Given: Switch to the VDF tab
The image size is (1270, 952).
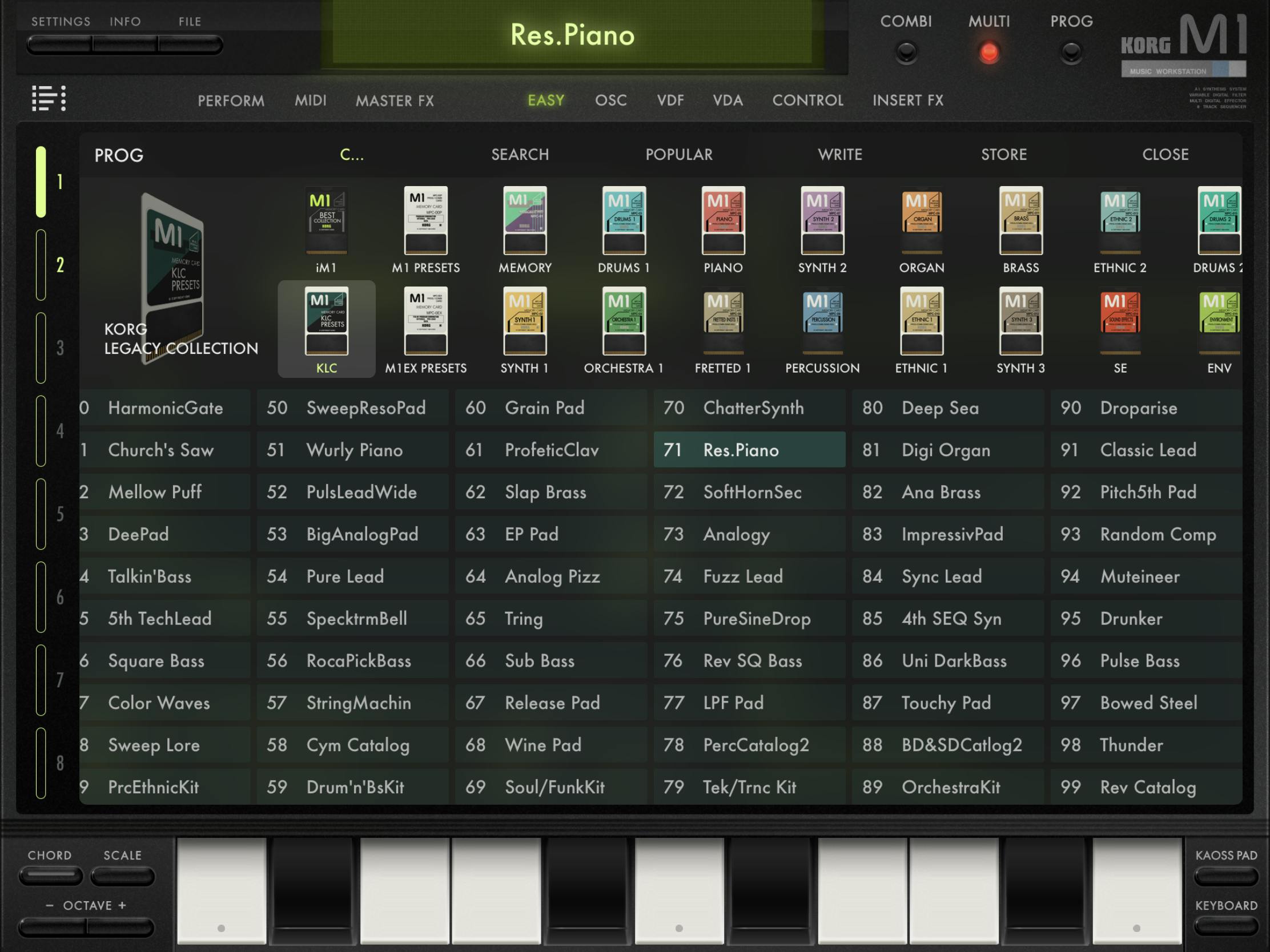Looking at the screenshot, I should coord(670,100).
